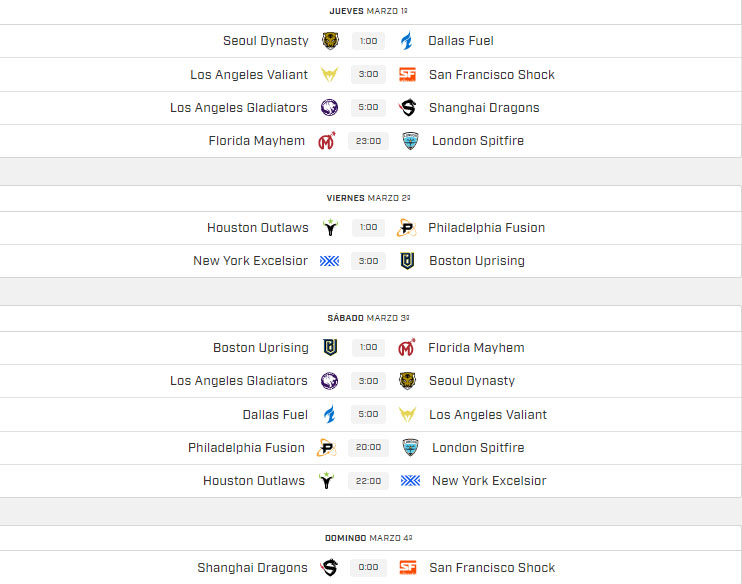This screenshot has height=584, width=742.
Task: Select the 22:00 match time badge
Action: [368, 481]
